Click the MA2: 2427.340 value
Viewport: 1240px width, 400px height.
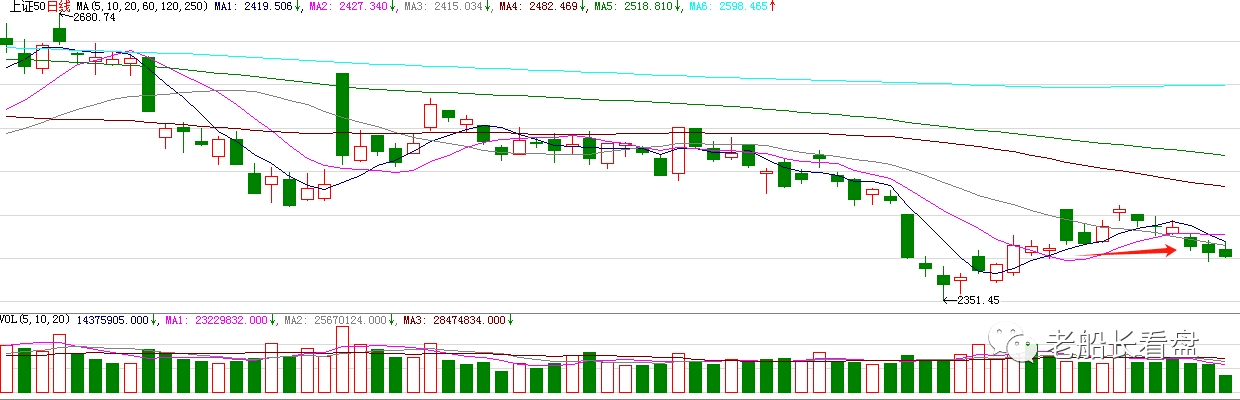click(x=351, y=7)
